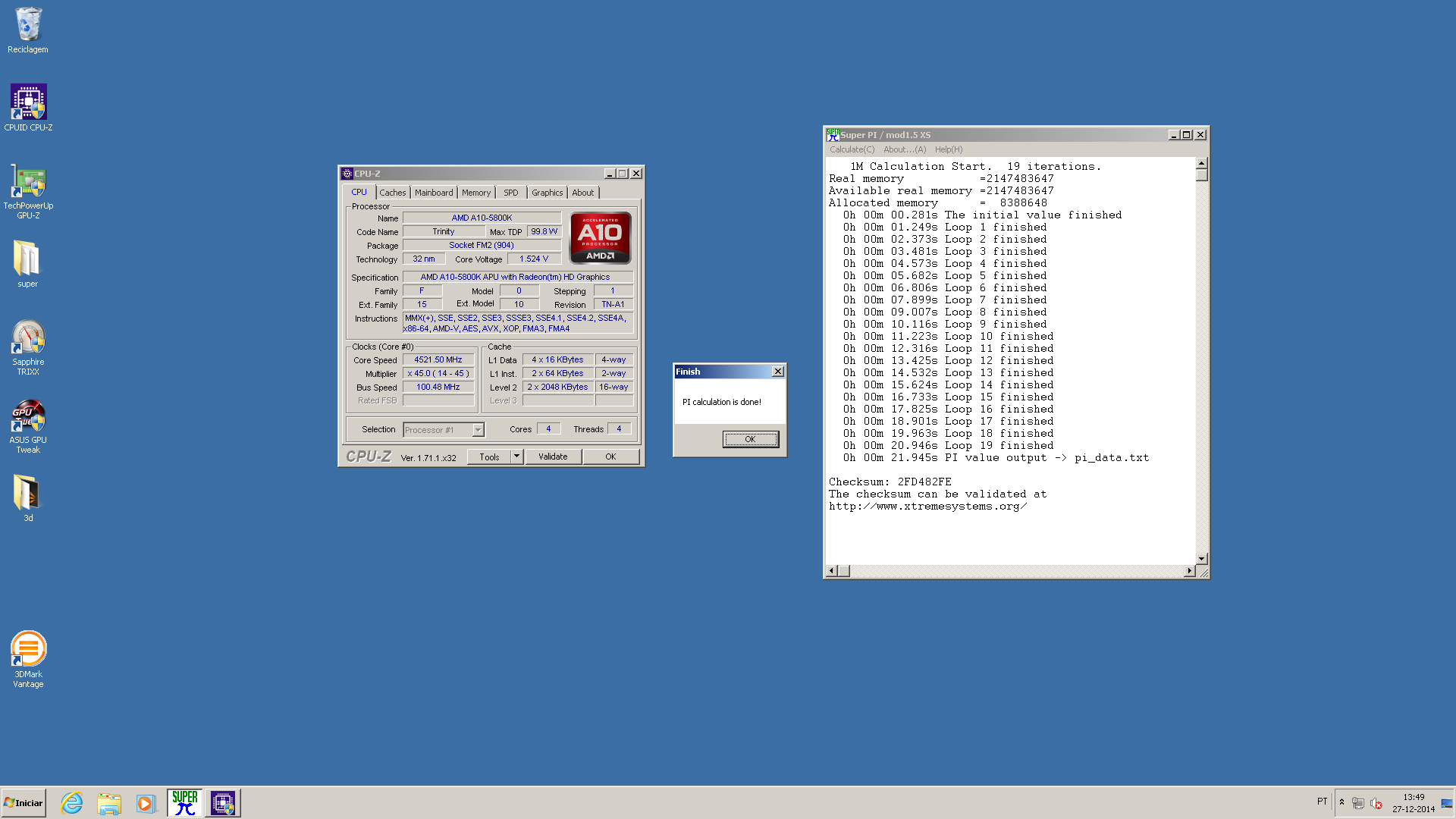Image resolution: width=1456 pixels, height=819 pixels.
Task: Open Internet Explorer from the taskbar
Action: point(72,803)
